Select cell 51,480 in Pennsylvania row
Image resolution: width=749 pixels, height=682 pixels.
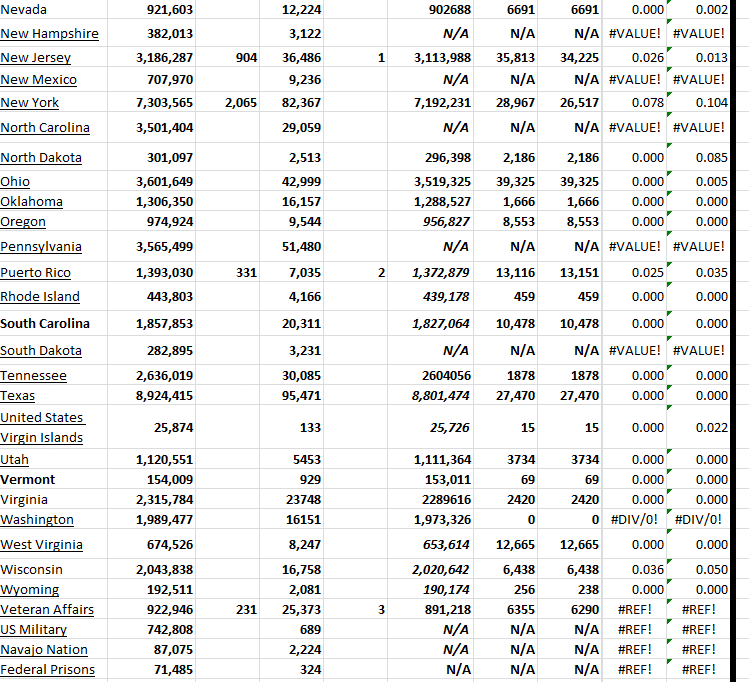pos(291,246)
